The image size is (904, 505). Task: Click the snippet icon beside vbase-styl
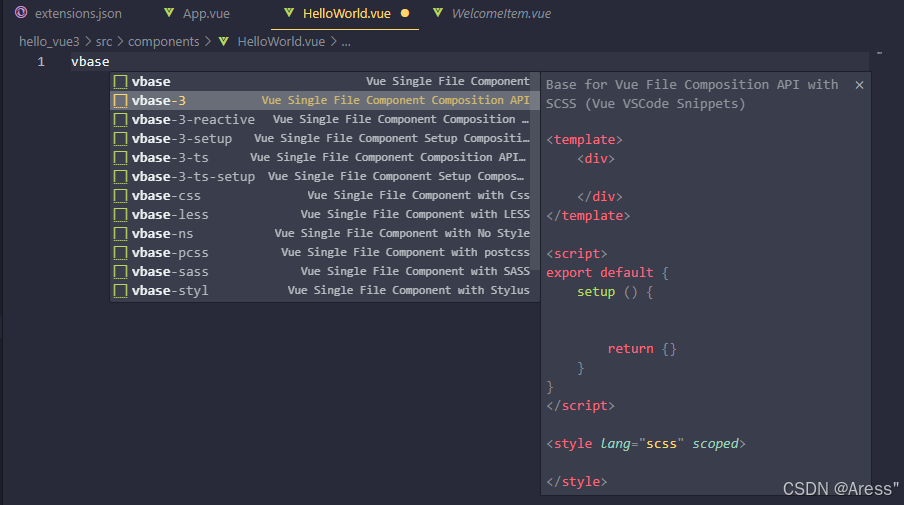pyautogui.click(x=120, y=291)
